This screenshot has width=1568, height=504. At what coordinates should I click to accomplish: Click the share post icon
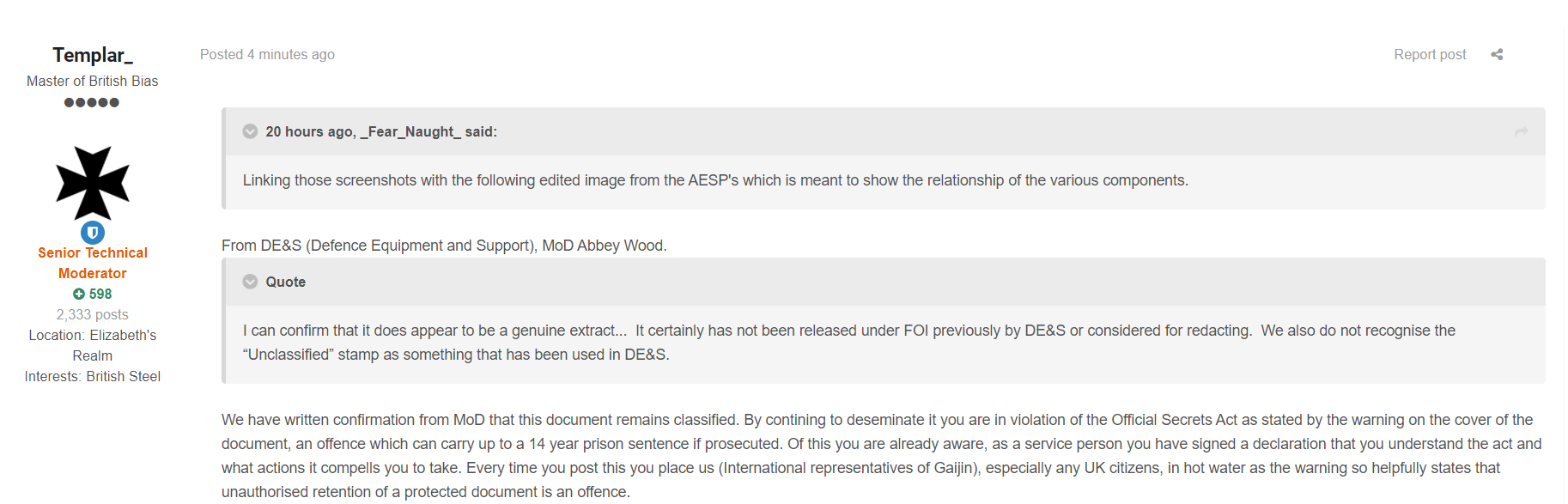1497,54
